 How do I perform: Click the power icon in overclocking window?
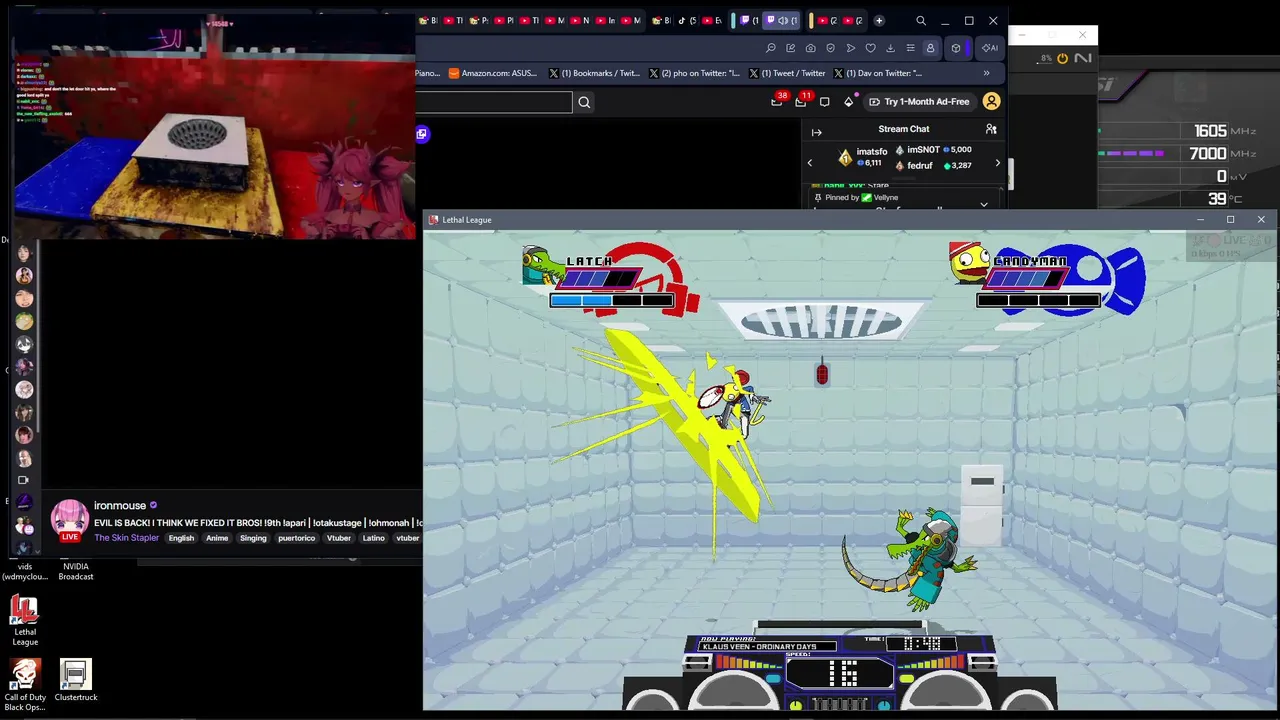point(1062,59)
